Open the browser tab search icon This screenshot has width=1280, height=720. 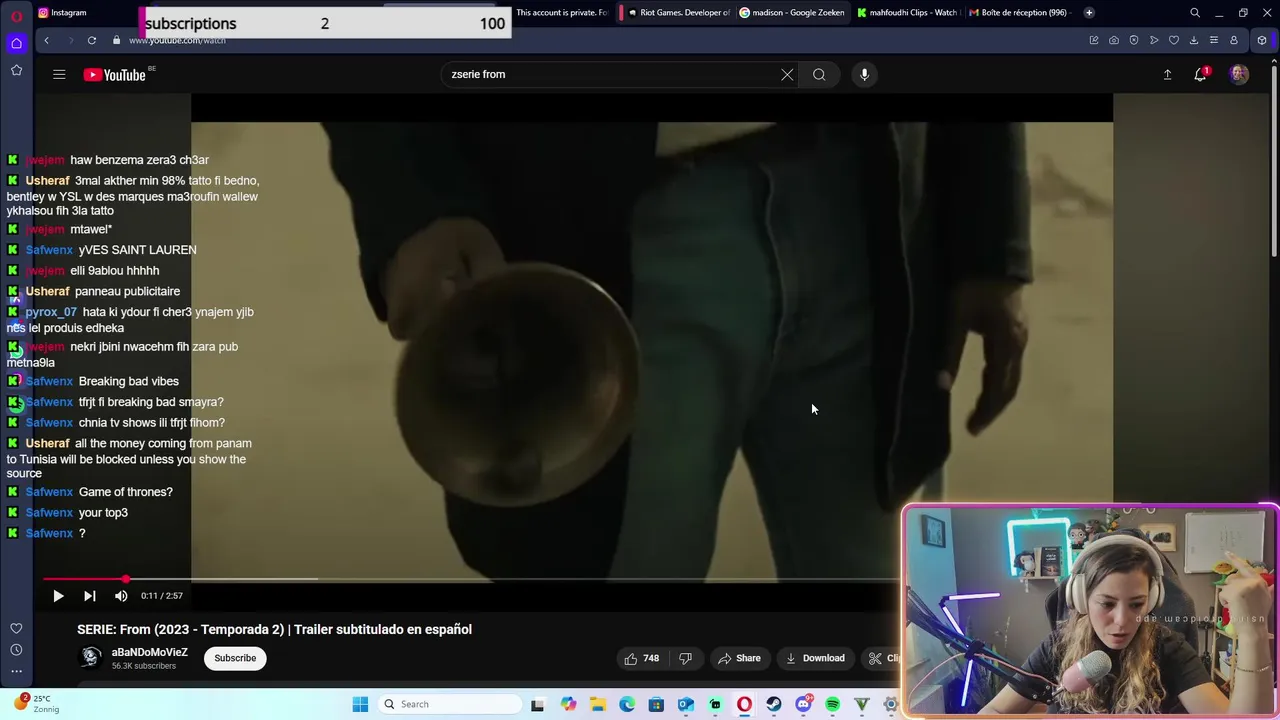[1195, 13]
